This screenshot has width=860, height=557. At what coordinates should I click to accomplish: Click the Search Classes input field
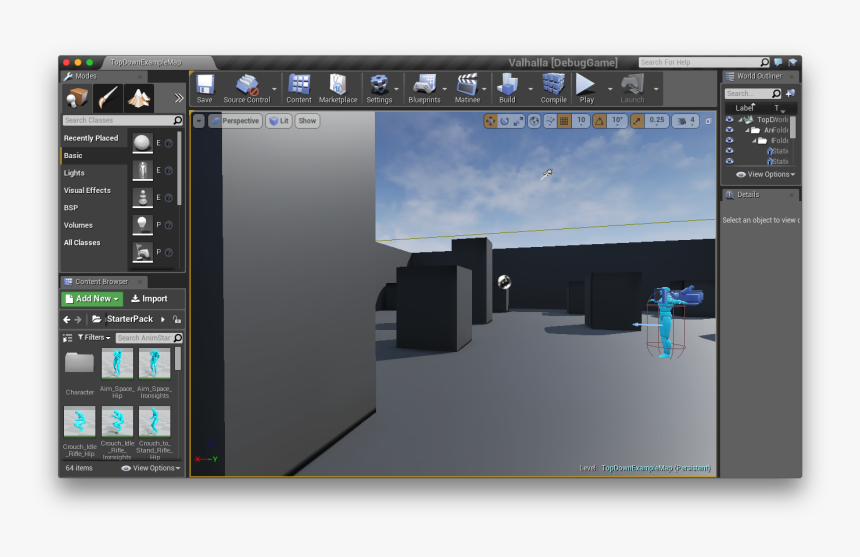[x=123, y=120]
